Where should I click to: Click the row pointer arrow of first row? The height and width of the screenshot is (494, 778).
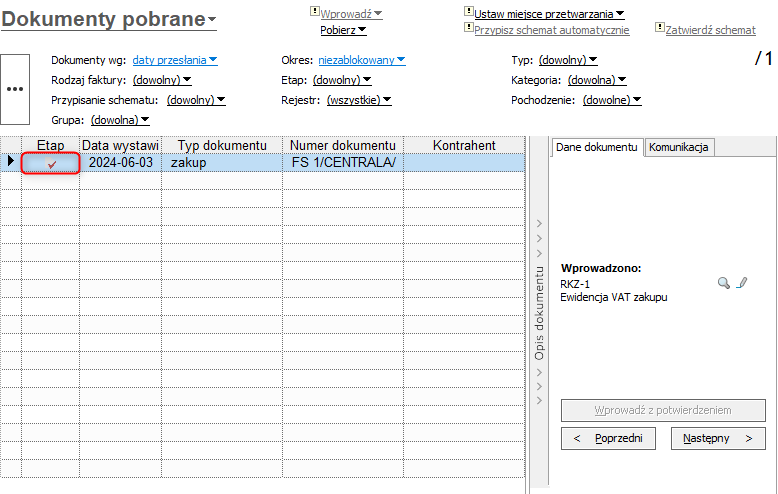point(10,161)
